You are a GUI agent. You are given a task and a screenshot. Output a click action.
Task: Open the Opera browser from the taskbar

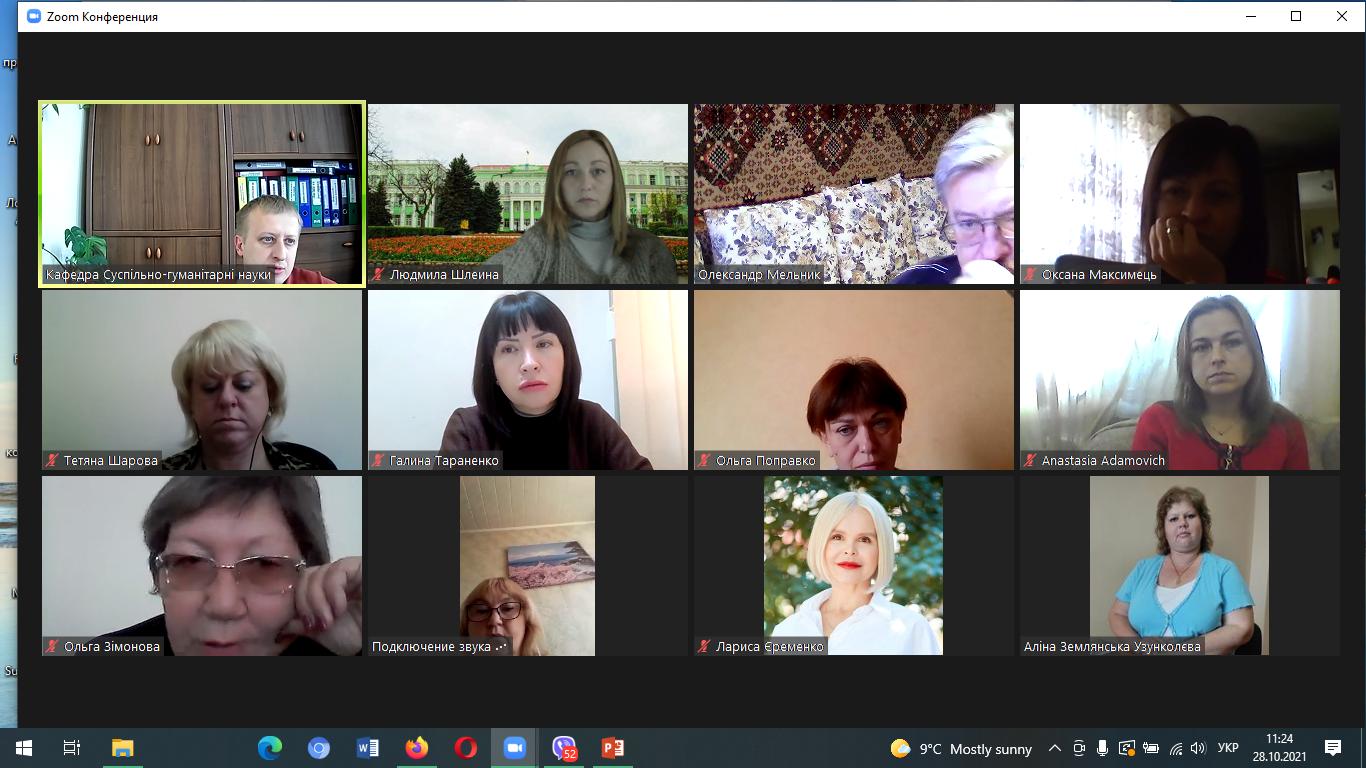466,748
